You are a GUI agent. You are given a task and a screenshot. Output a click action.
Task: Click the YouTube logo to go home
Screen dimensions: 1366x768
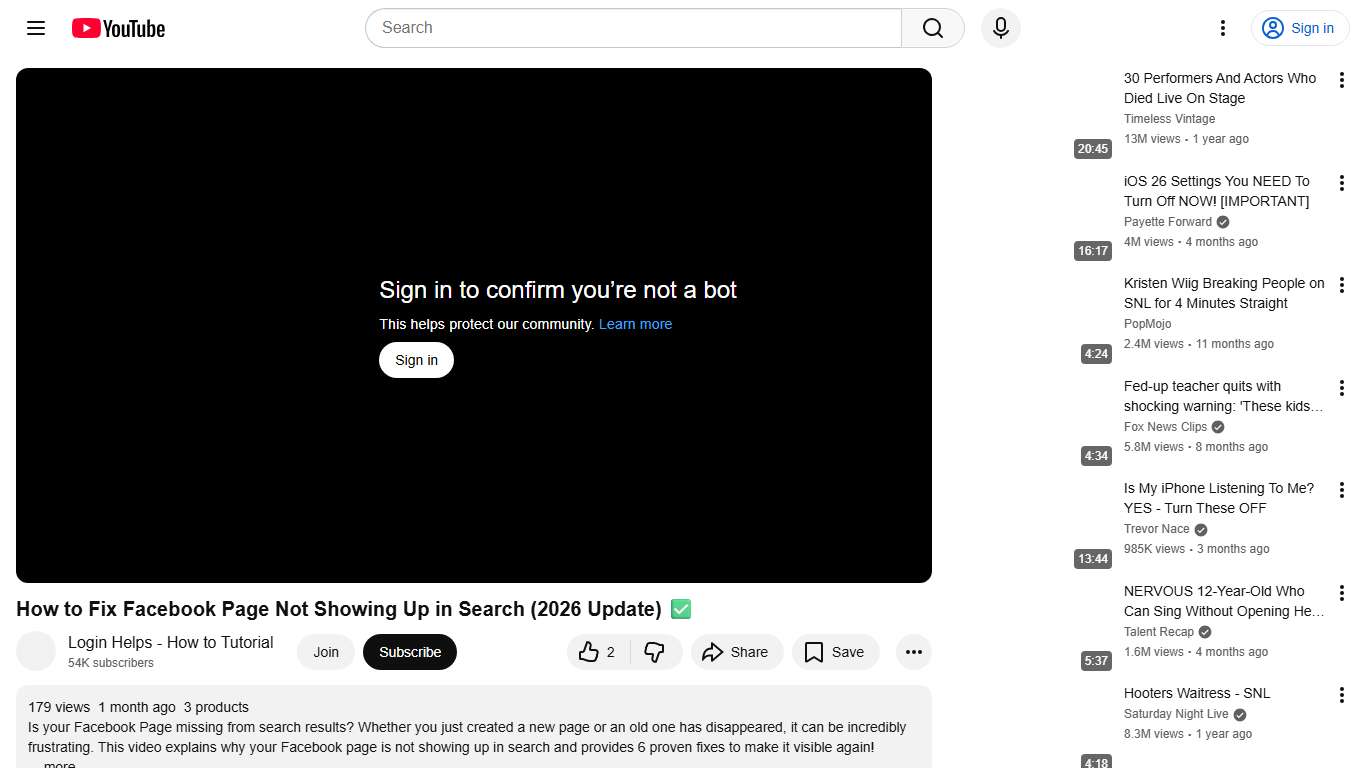pyautogui.click(x=117, y=28)
